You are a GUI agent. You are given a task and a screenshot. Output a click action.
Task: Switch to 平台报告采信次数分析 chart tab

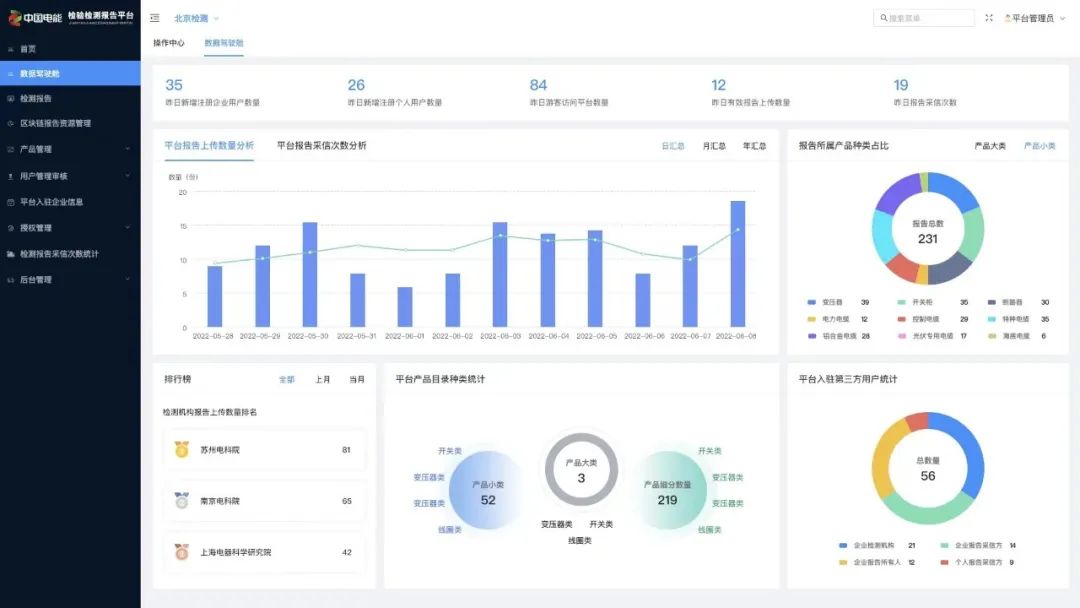pyautogui.click(x=321, y=146)
